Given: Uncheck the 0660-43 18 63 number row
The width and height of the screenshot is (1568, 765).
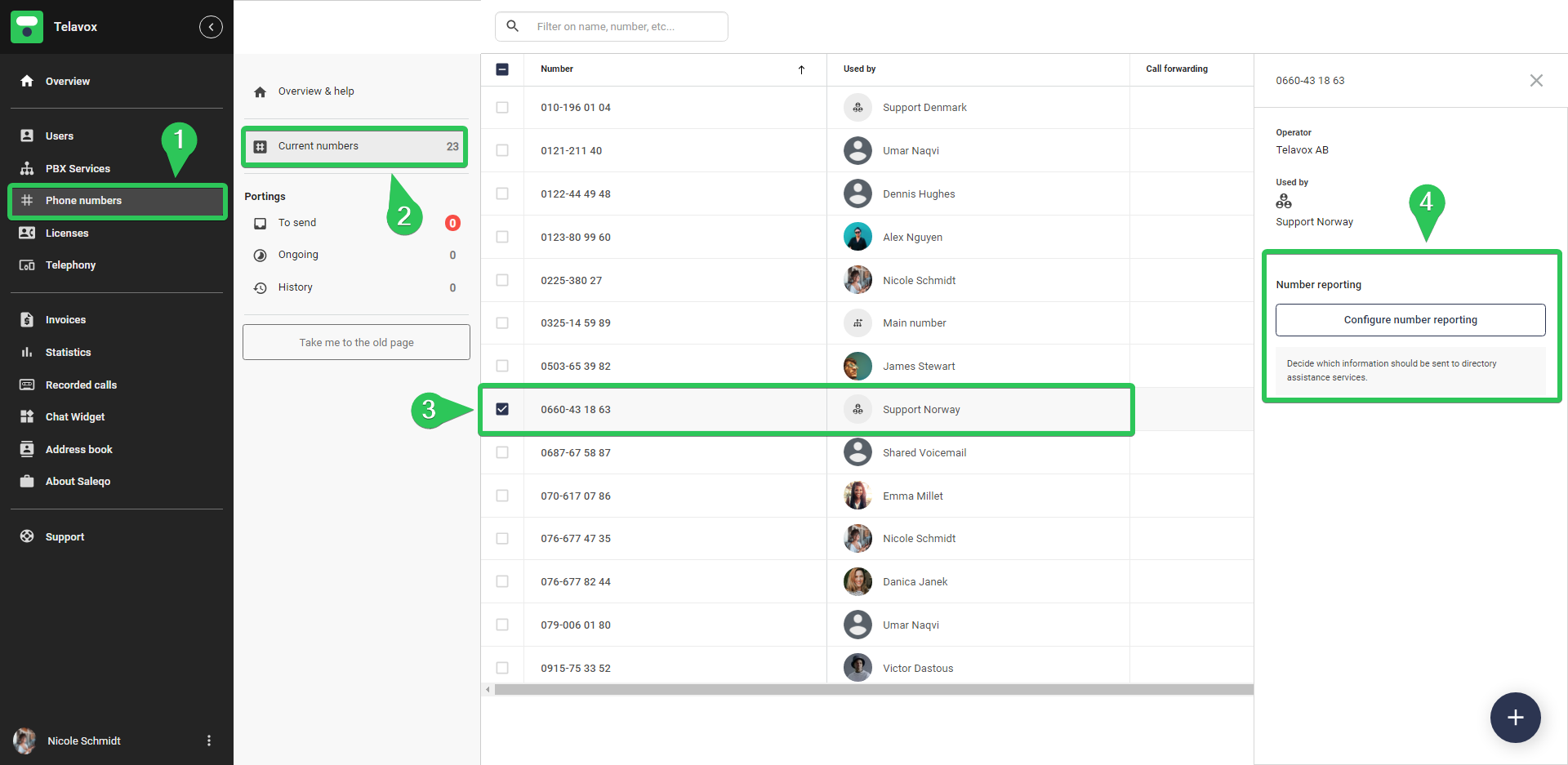Looking at the screenshot, I should (x=502, y=409).
